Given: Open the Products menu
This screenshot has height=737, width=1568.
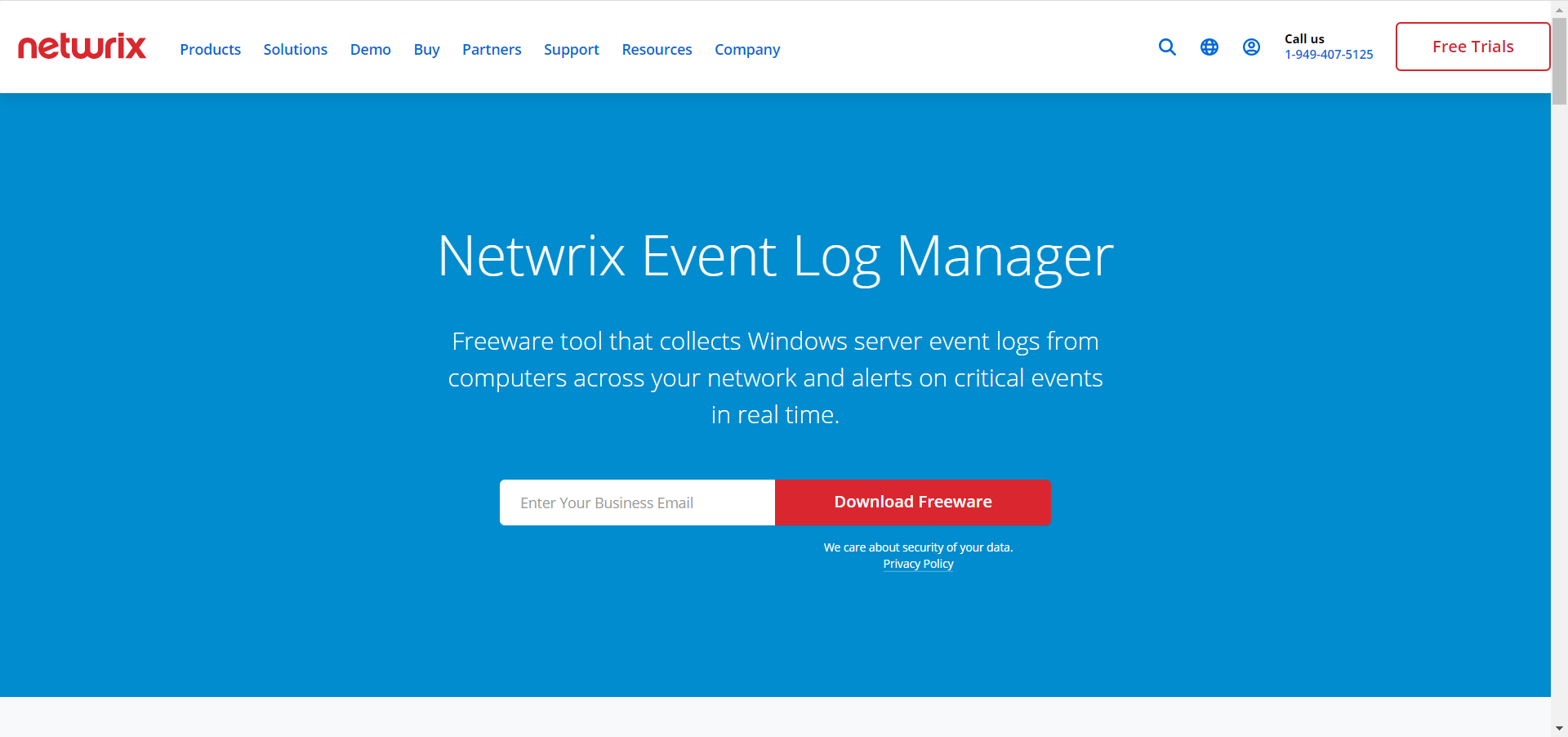Looking at the screenshot, I should point(210,50).
